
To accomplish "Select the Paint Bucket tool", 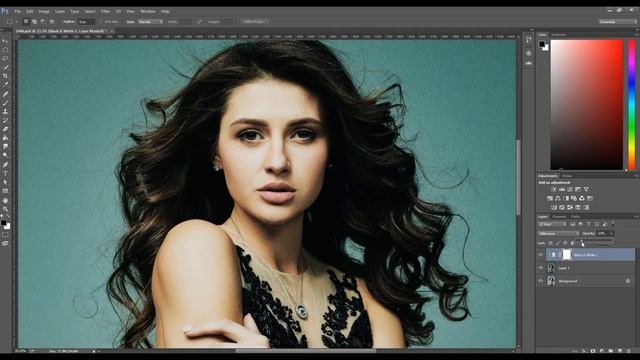I will 5,138.
